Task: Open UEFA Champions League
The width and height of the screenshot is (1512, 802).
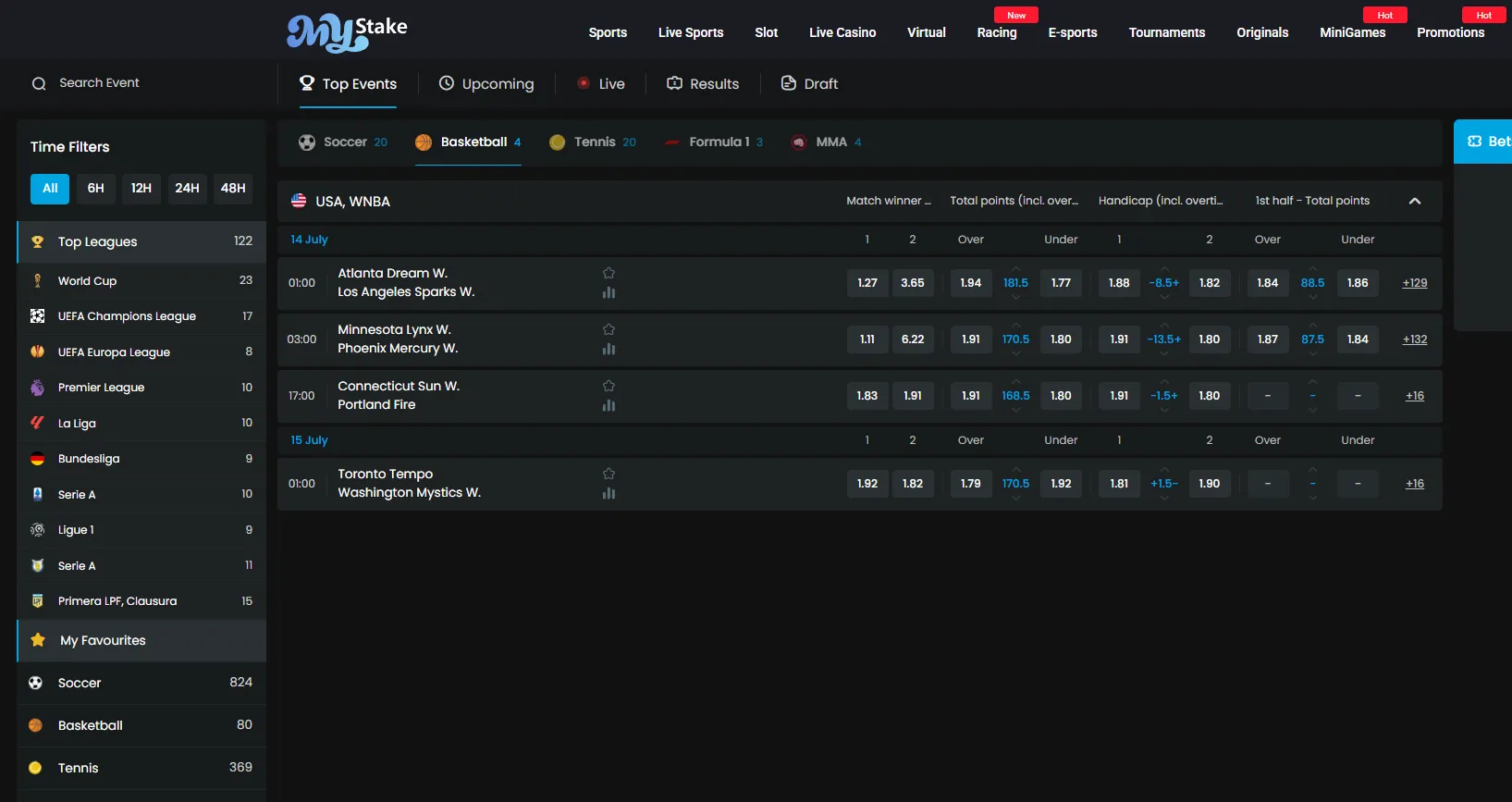Action: click(x=141, y=316)
